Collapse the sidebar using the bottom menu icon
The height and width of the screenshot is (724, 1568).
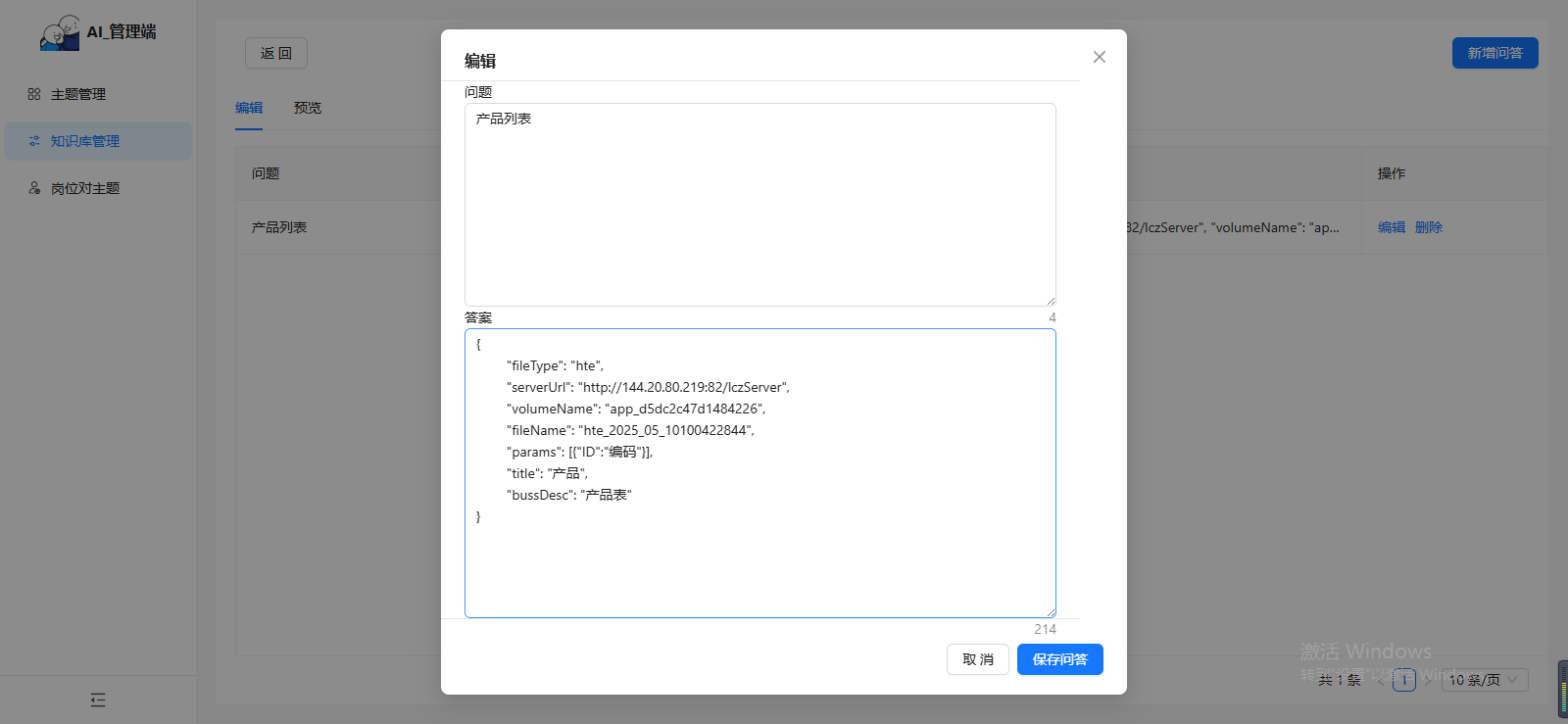[98, 700]
